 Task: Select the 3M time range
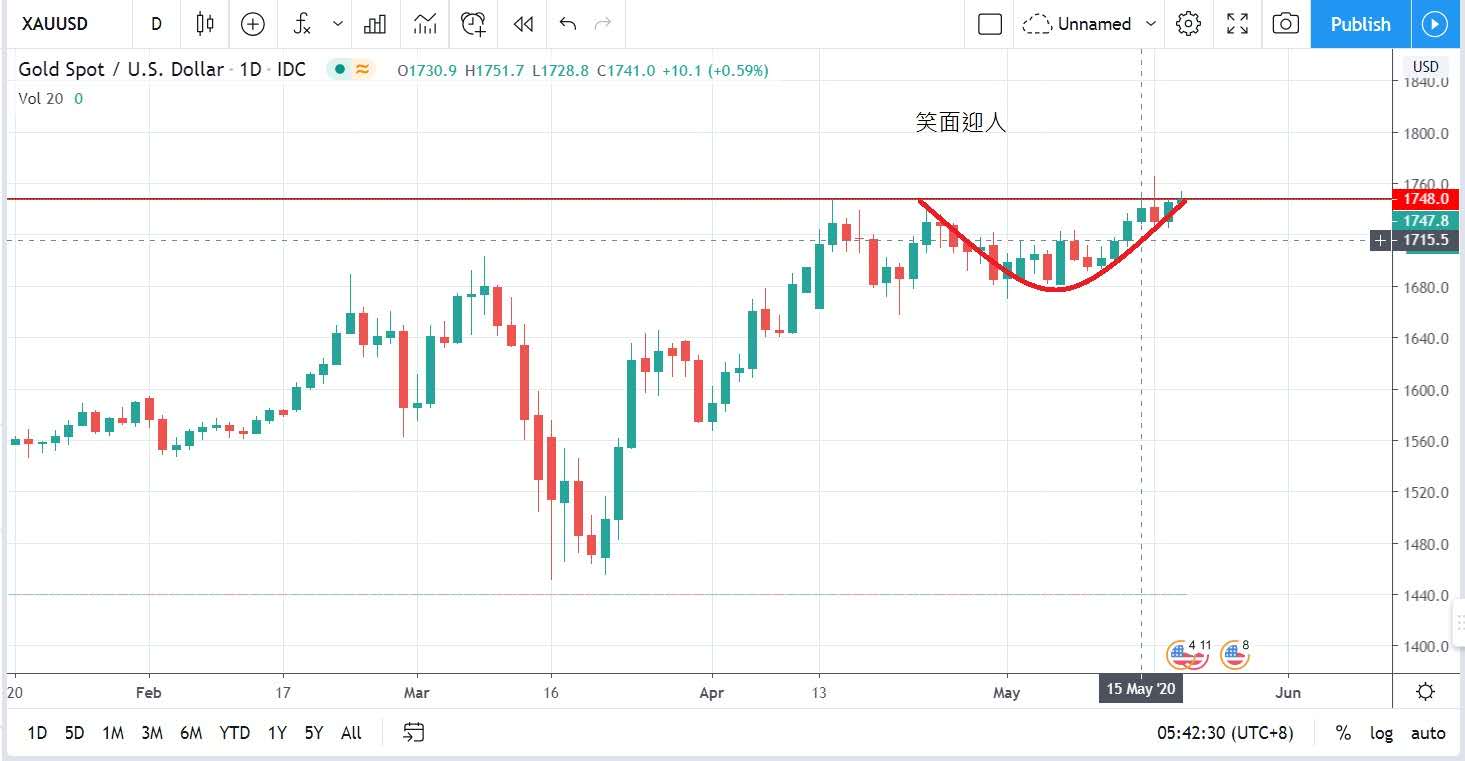pos(151,733)
